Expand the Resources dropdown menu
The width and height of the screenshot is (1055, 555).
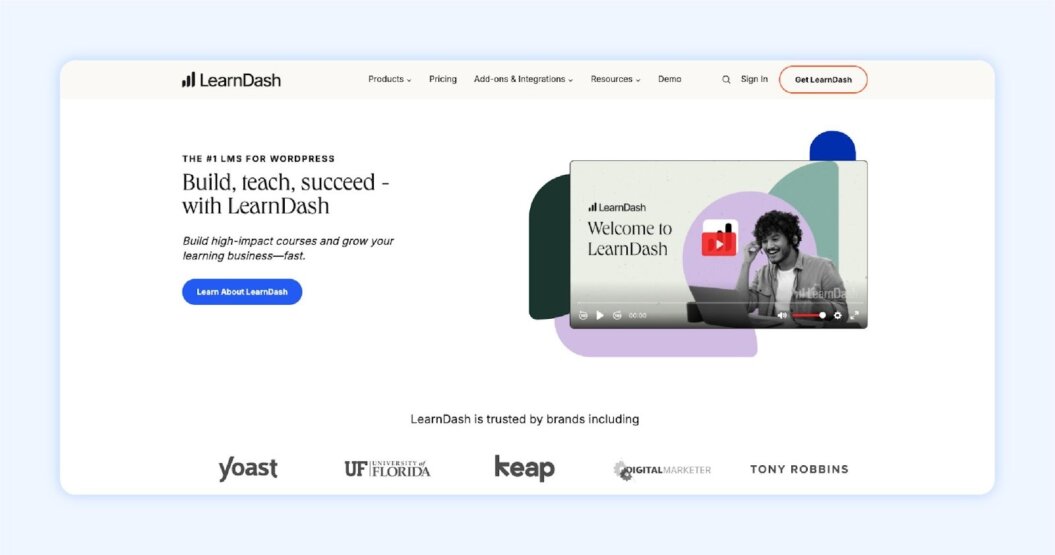click(616, 79)
